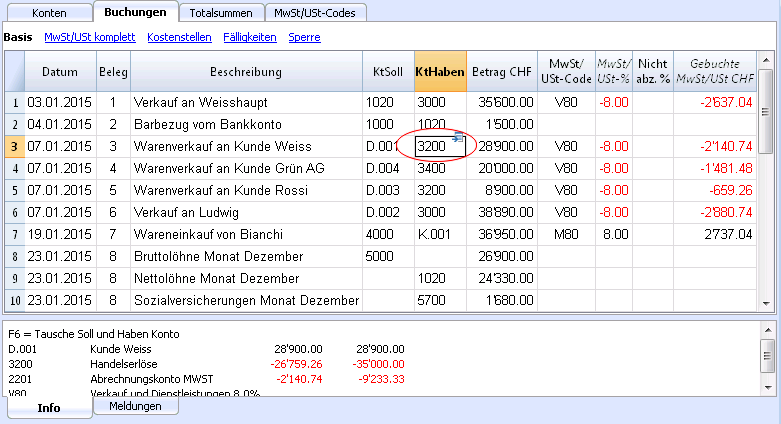Open the Totalsummen tab
The width and height of the screenshot is (781, 424).
click(x=221, y=13)
